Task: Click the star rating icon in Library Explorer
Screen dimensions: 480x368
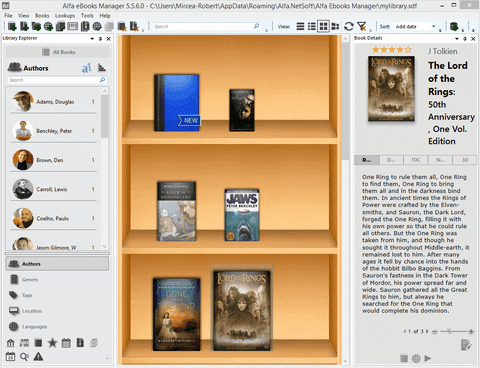Action: click(x=52, y=343)
